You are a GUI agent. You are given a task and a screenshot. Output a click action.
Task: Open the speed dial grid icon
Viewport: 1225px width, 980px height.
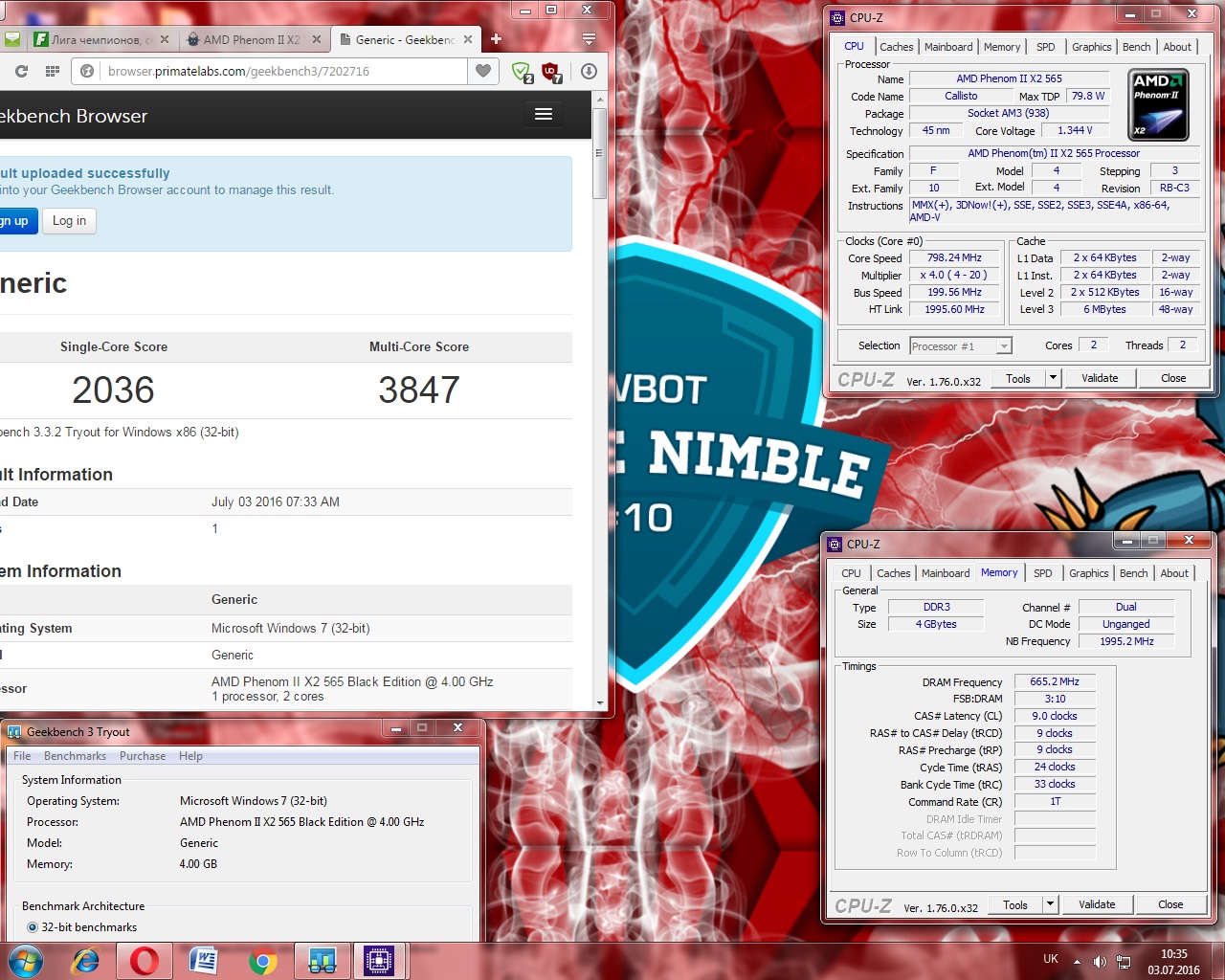click(x=53, y=71)
